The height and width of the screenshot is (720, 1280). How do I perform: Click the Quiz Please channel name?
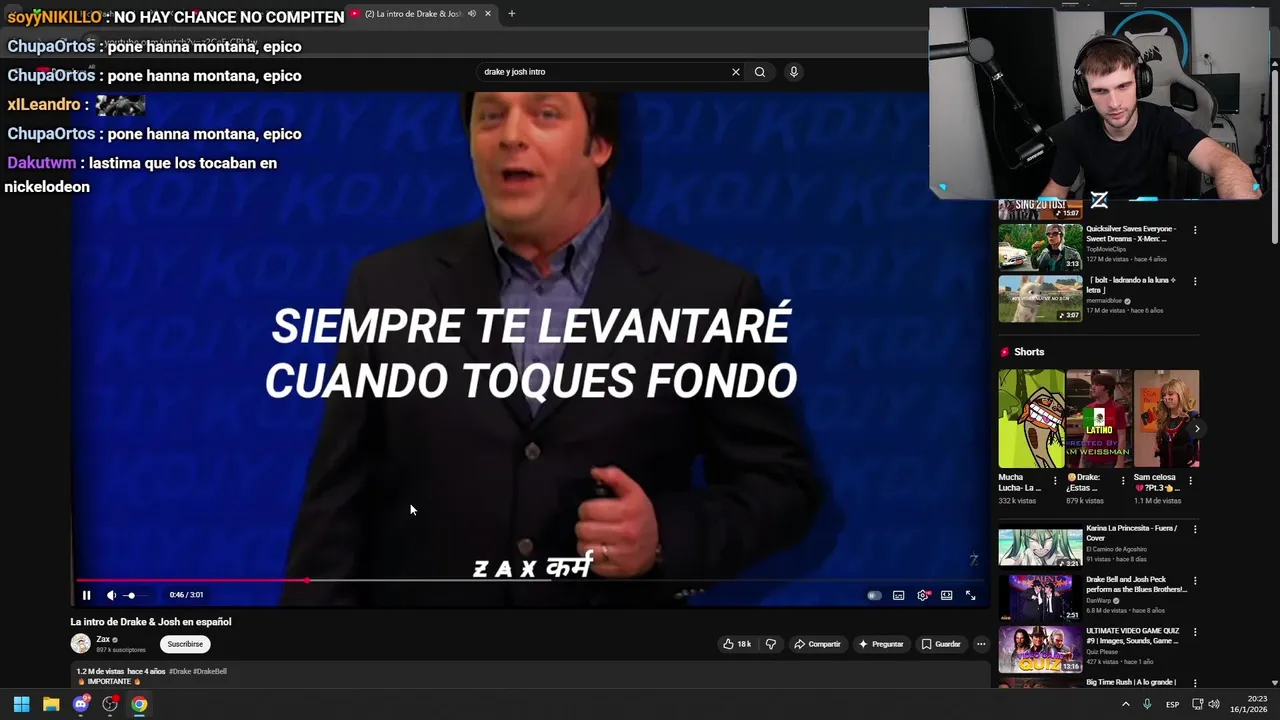[x=1103, y=651]
